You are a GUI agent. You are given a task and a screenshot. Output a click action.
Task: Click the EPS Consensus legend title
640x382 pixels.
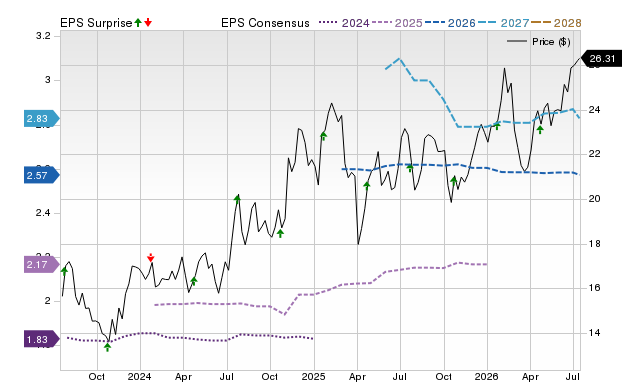coord(265,23)
